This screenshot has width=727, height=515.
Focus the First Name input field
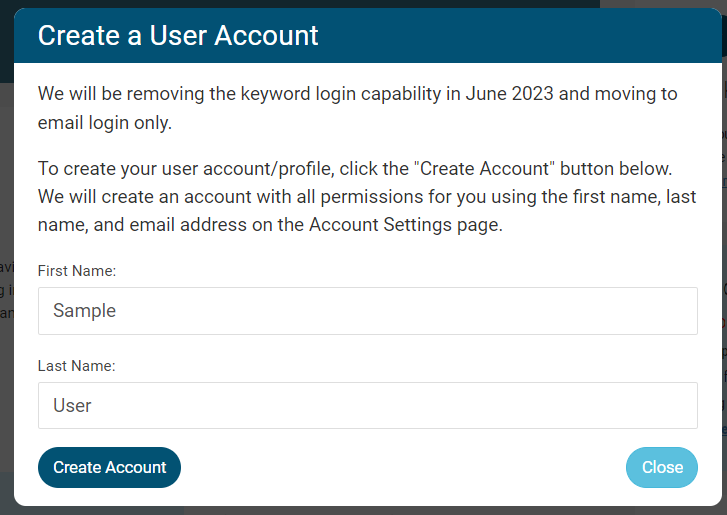pos(367,311)
